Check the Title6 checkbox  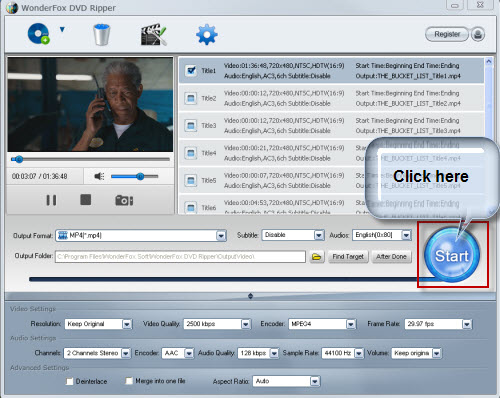coord(191,207)
